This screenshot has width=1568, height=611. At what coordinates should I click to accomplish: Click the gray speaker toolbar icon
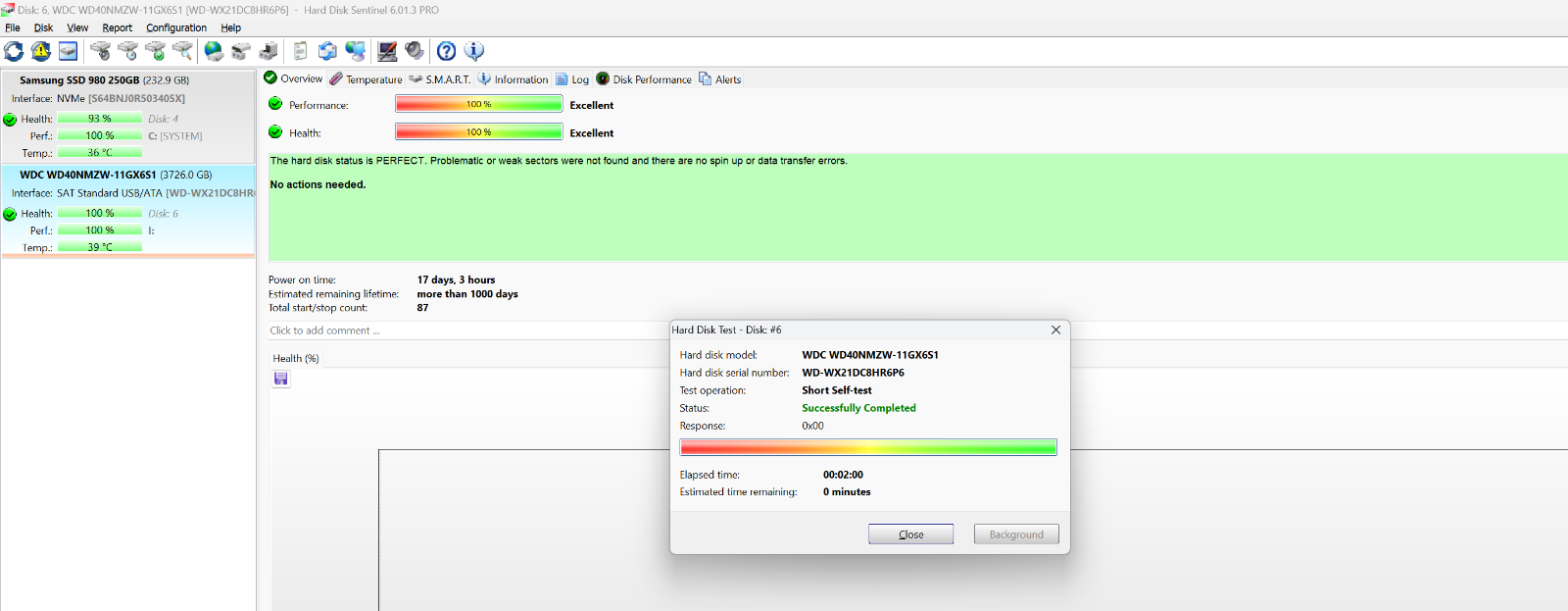415,51
